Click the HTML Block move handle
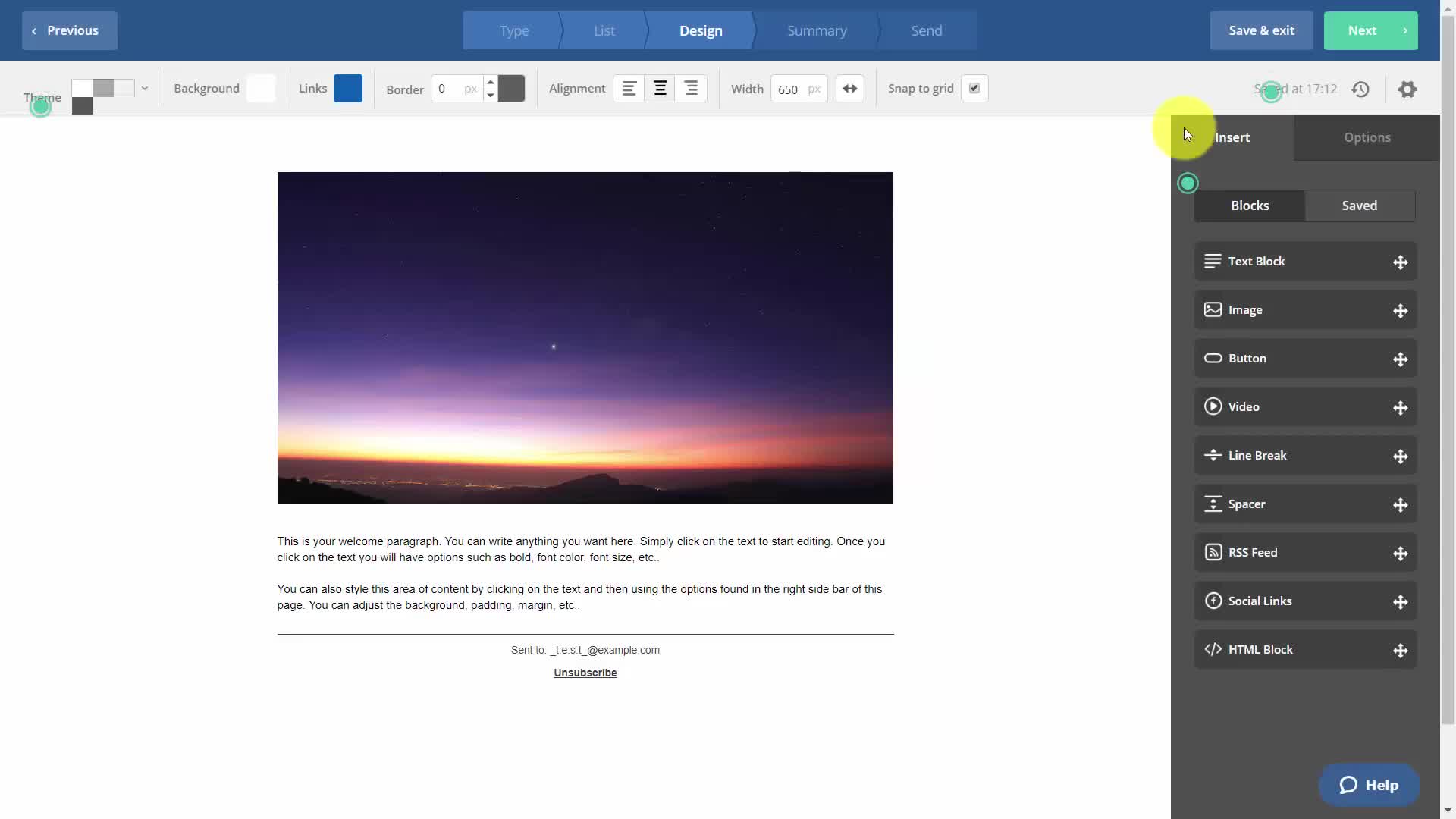Image resolution: width=1456 pixels, height=819 pixels. click(1400, 651)
